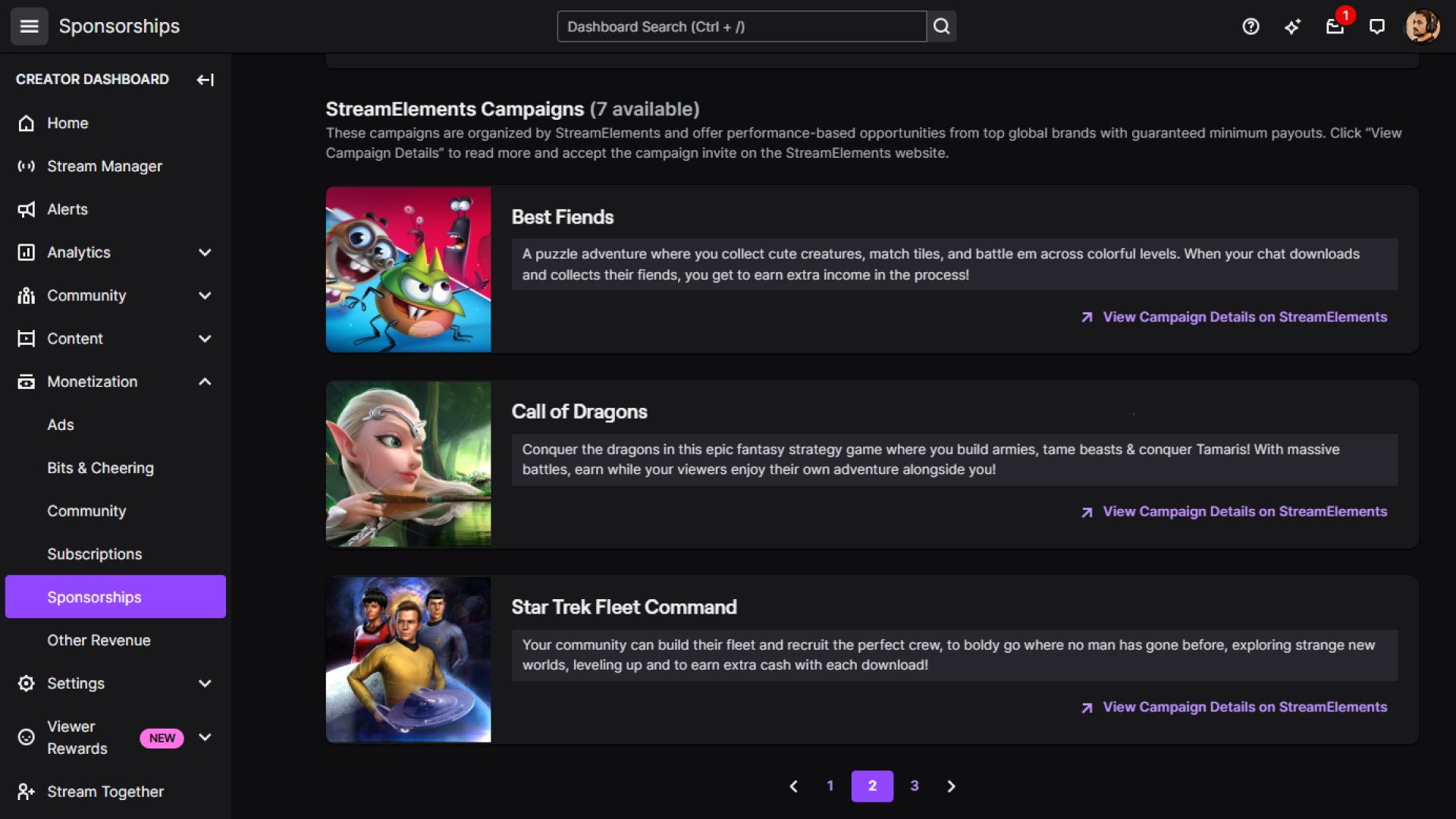Go to the next campaigns page
The width and height of the screenshot is (1456, 819).
coord(951,786)
